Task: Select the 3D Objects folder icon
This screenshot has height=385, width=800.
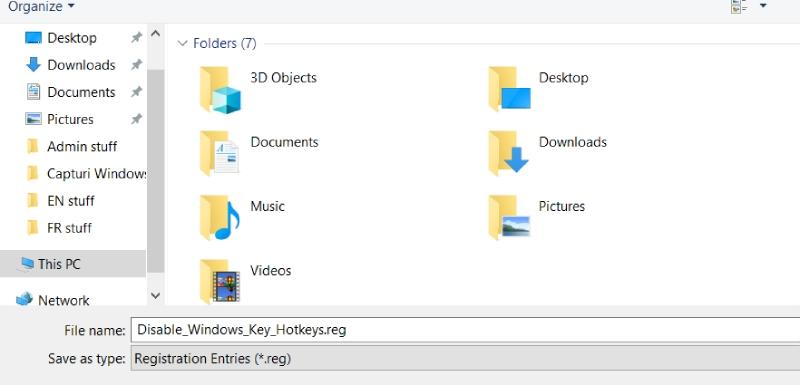Action: point(219,90)
